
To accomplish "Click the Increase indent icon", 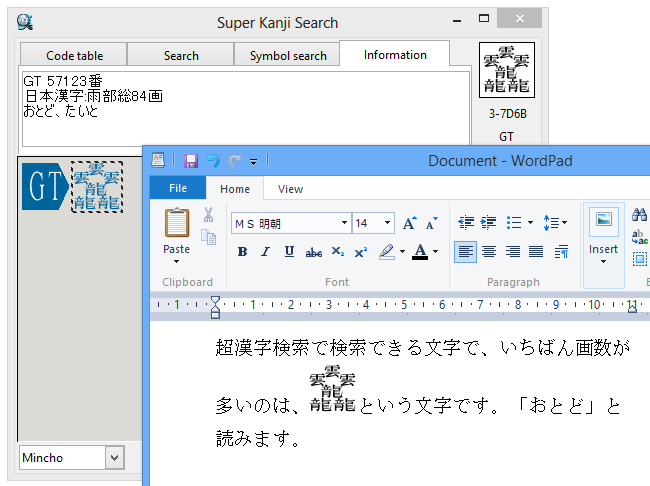I will click(489, 223).
